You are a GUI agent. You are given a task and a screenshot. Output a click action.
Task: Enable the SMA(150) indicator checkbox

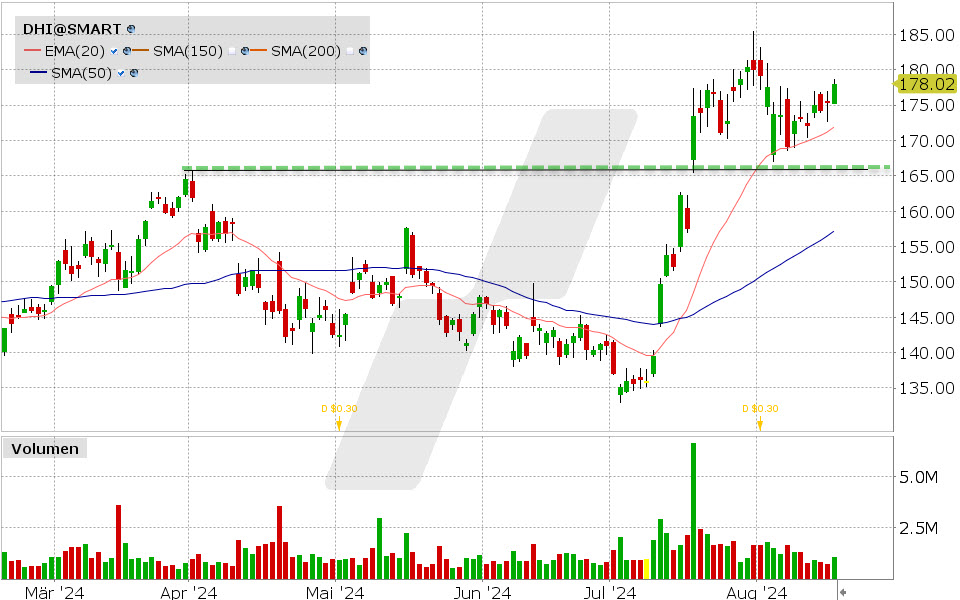232,51
